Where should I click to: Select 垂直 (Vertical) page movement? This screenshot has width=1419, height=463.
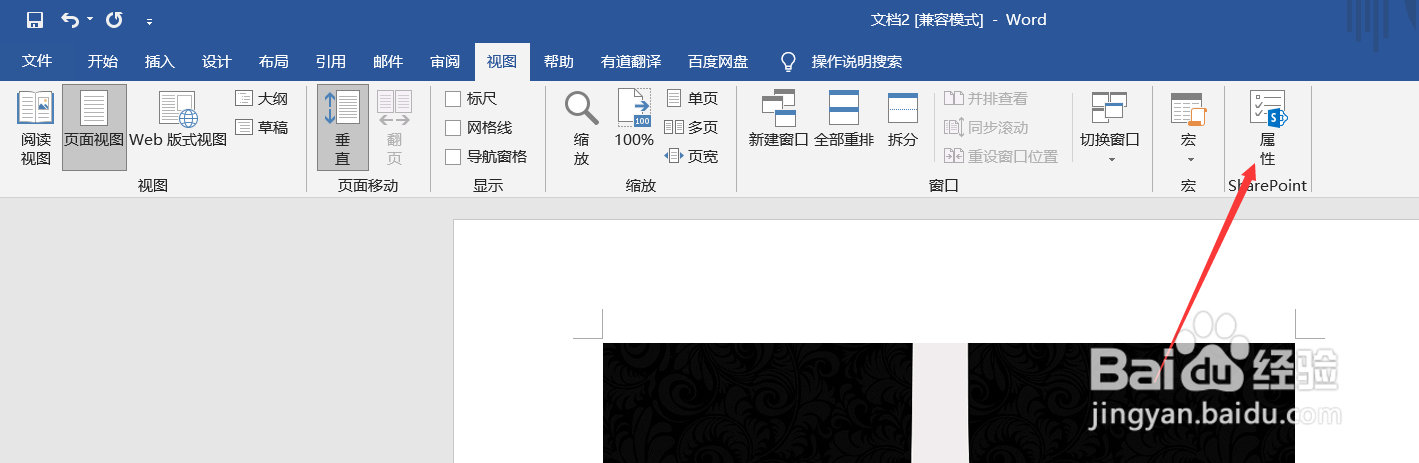pos(343,128)
